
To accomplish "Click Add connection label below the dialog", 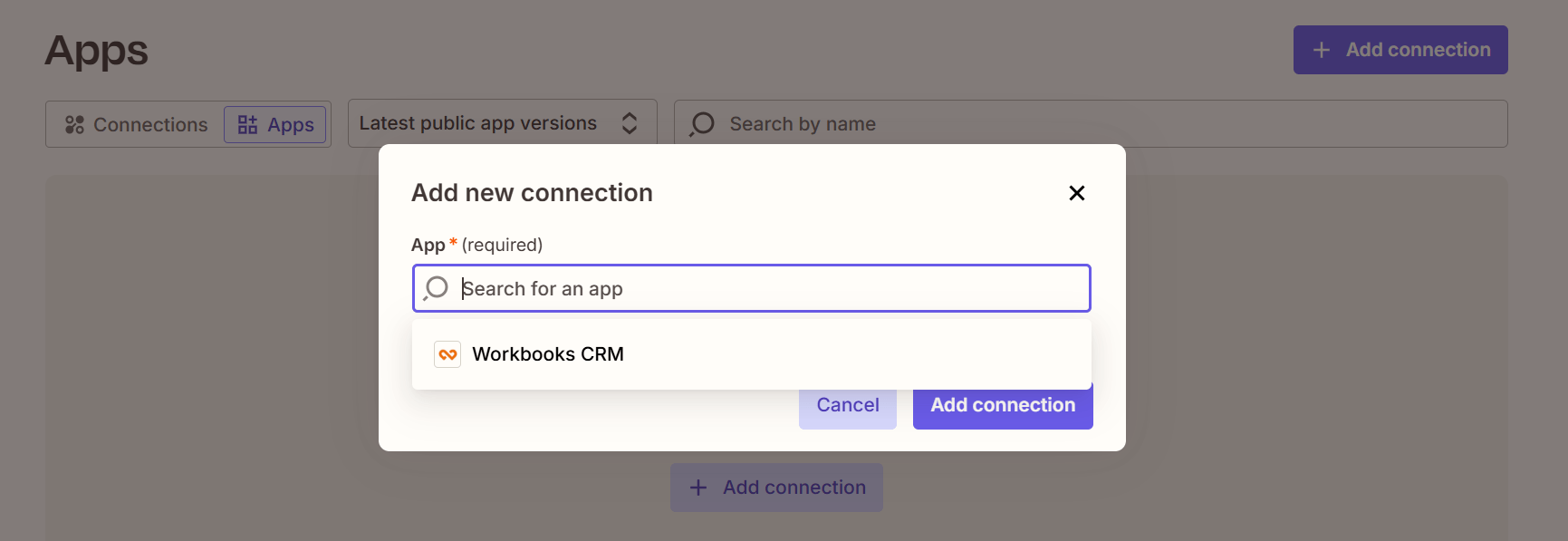I will pyautogui.click(x=794, y=488).
